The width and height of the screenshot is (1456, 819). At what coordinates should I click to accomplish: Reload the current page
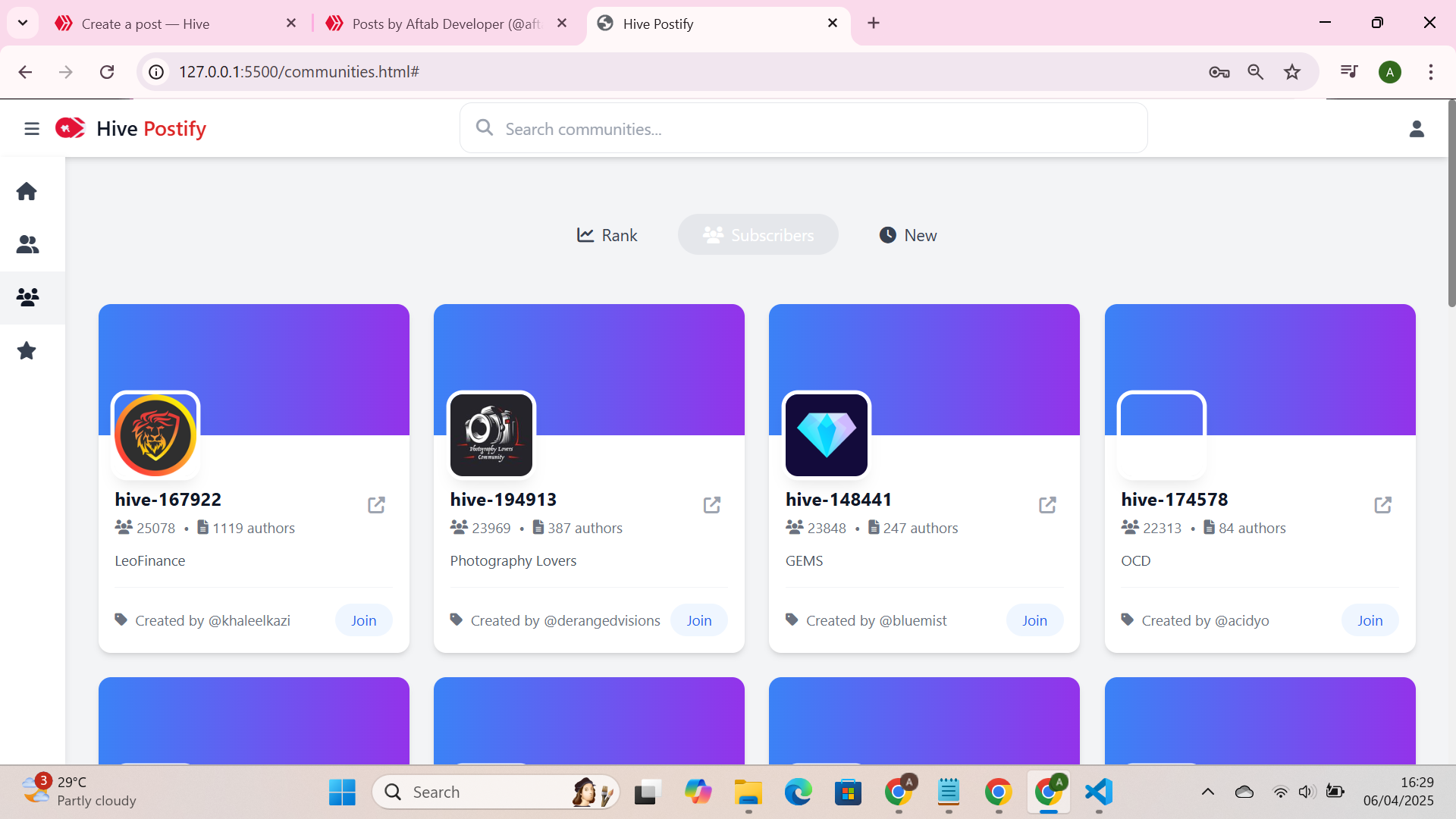pos(107,72)
